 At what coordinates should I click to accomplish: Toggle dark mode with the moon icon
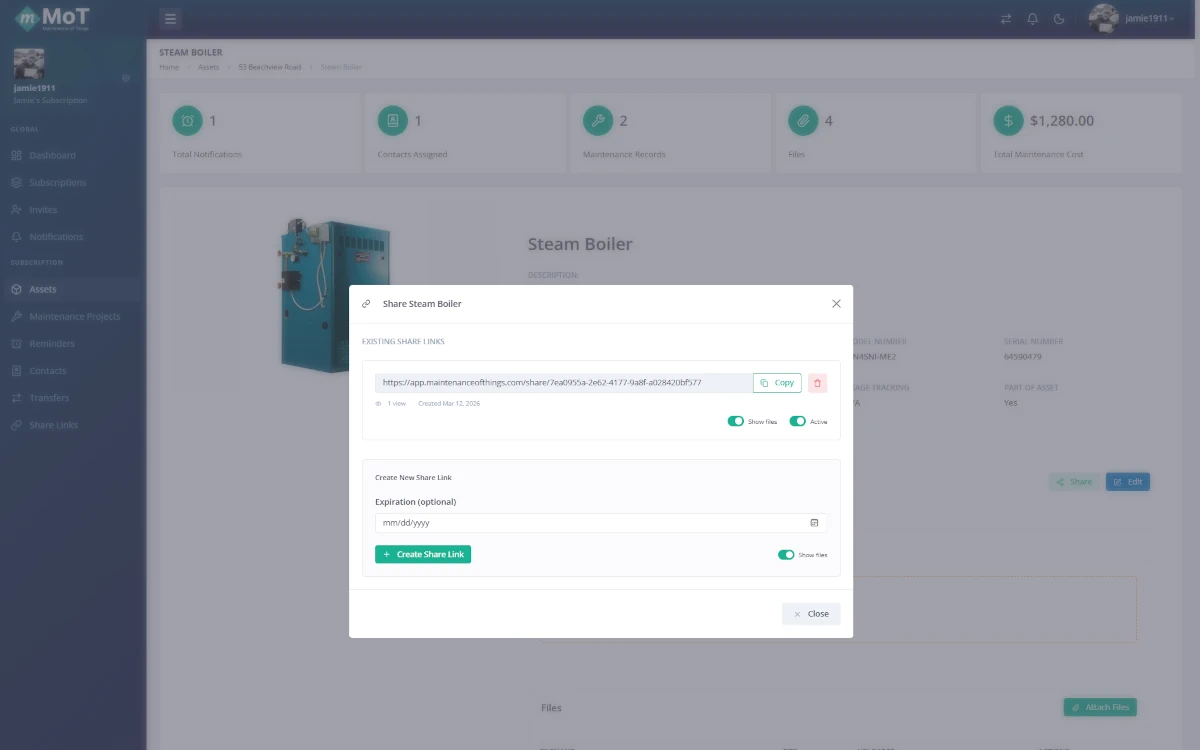click(1059, 18)
